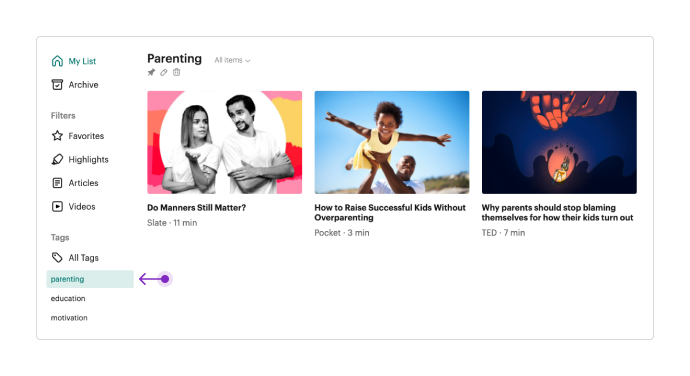Click the Videos play icon
Viewport: 690px width, 376px height.
(57, 206)
